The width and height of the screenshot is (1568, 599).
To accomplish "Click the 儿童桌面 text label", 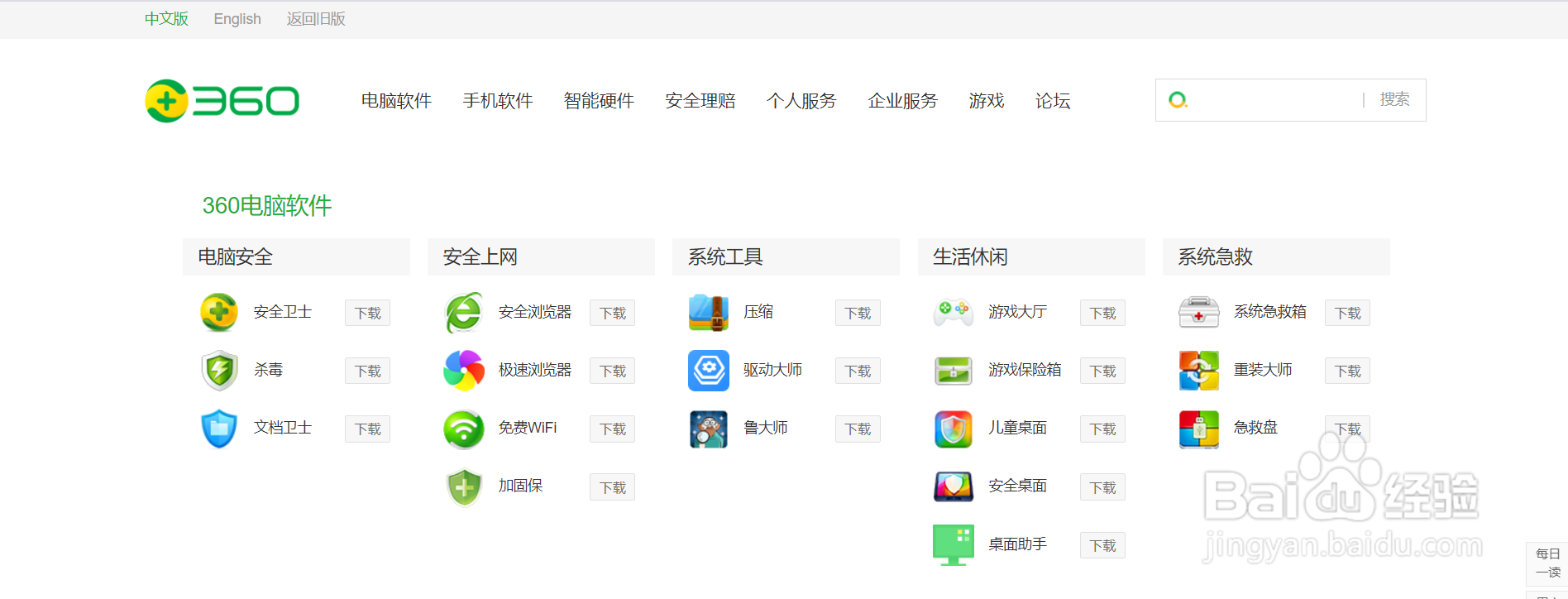I will [1017, 428].
